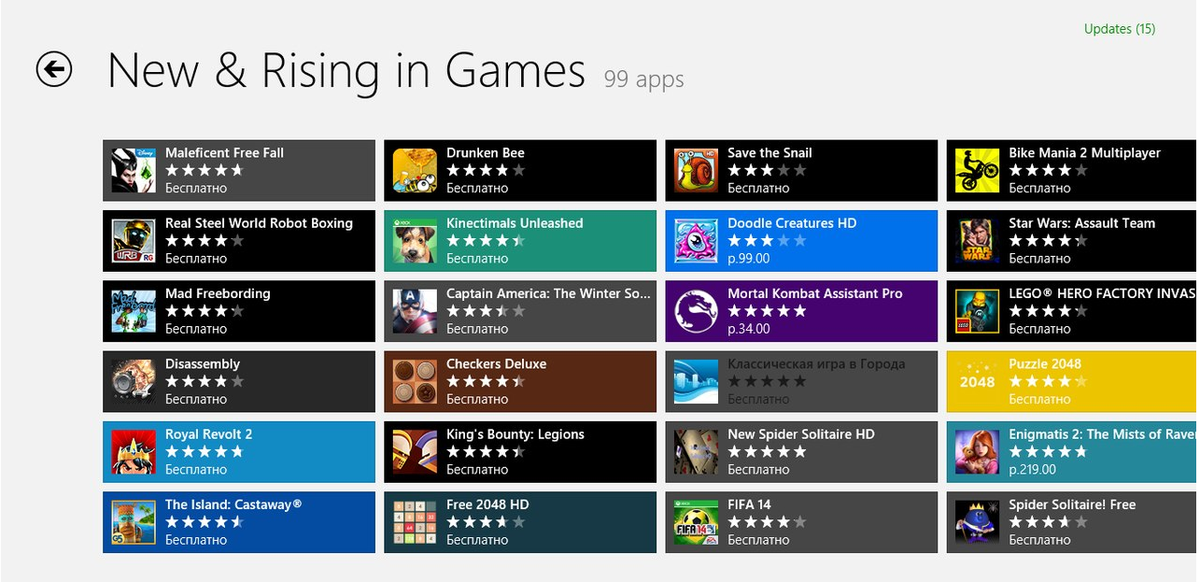1200x582 pixels.
Task: Open the Kinectimals Unleashed title
Action: coord(514,223)
